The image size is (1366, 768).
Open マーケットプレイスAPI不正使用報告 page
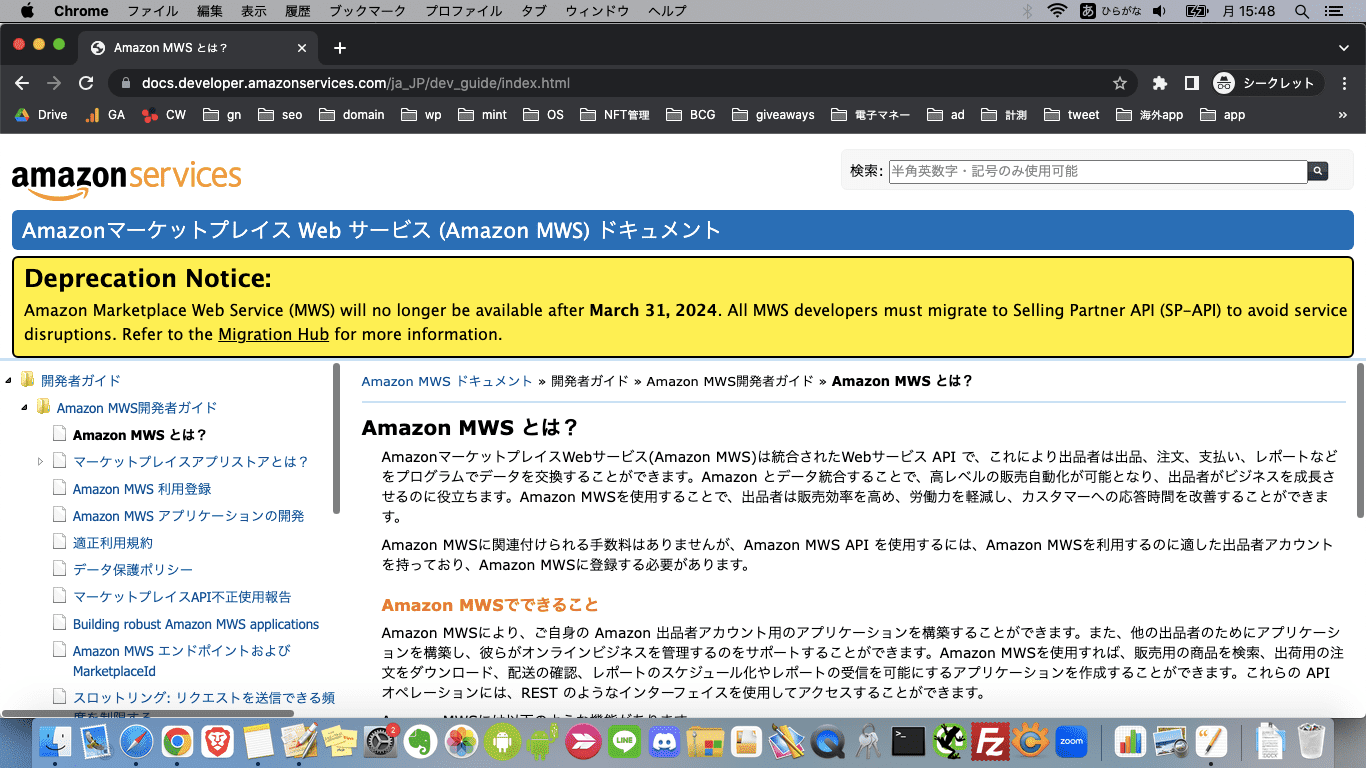[x=182, y=597]
